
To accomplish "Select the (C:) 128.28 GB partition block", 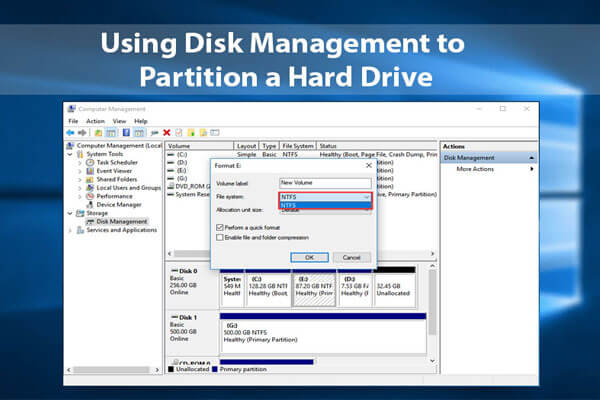I will [268, 289].
